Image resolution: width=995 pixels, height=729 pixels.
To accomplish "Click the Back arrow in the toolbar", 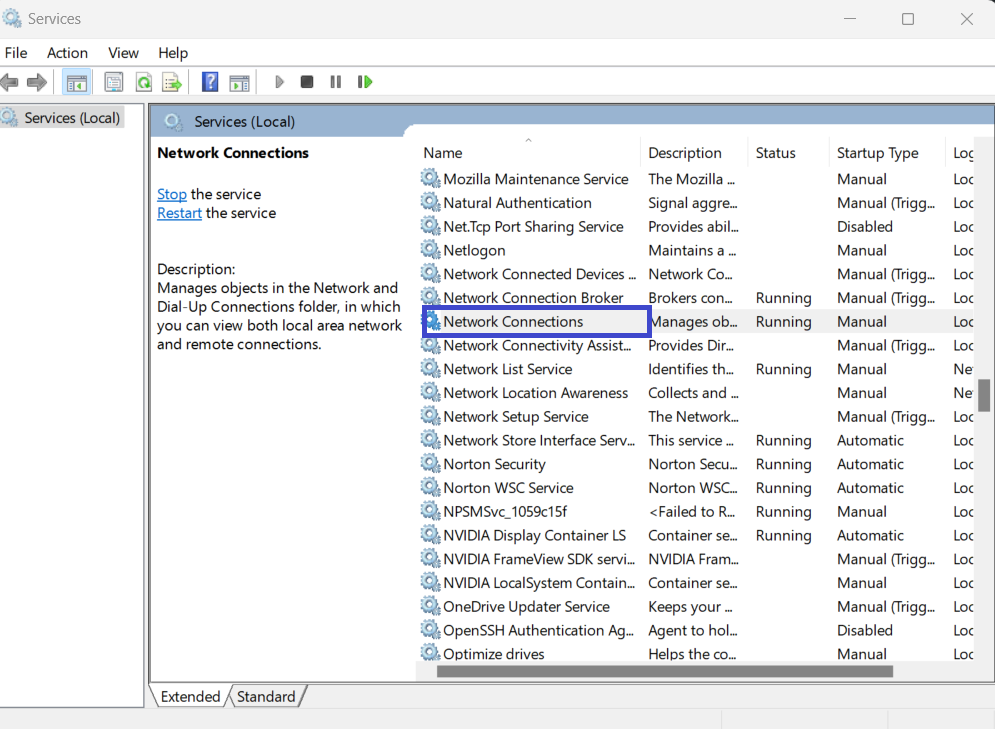I will click(x=10, y=82).
